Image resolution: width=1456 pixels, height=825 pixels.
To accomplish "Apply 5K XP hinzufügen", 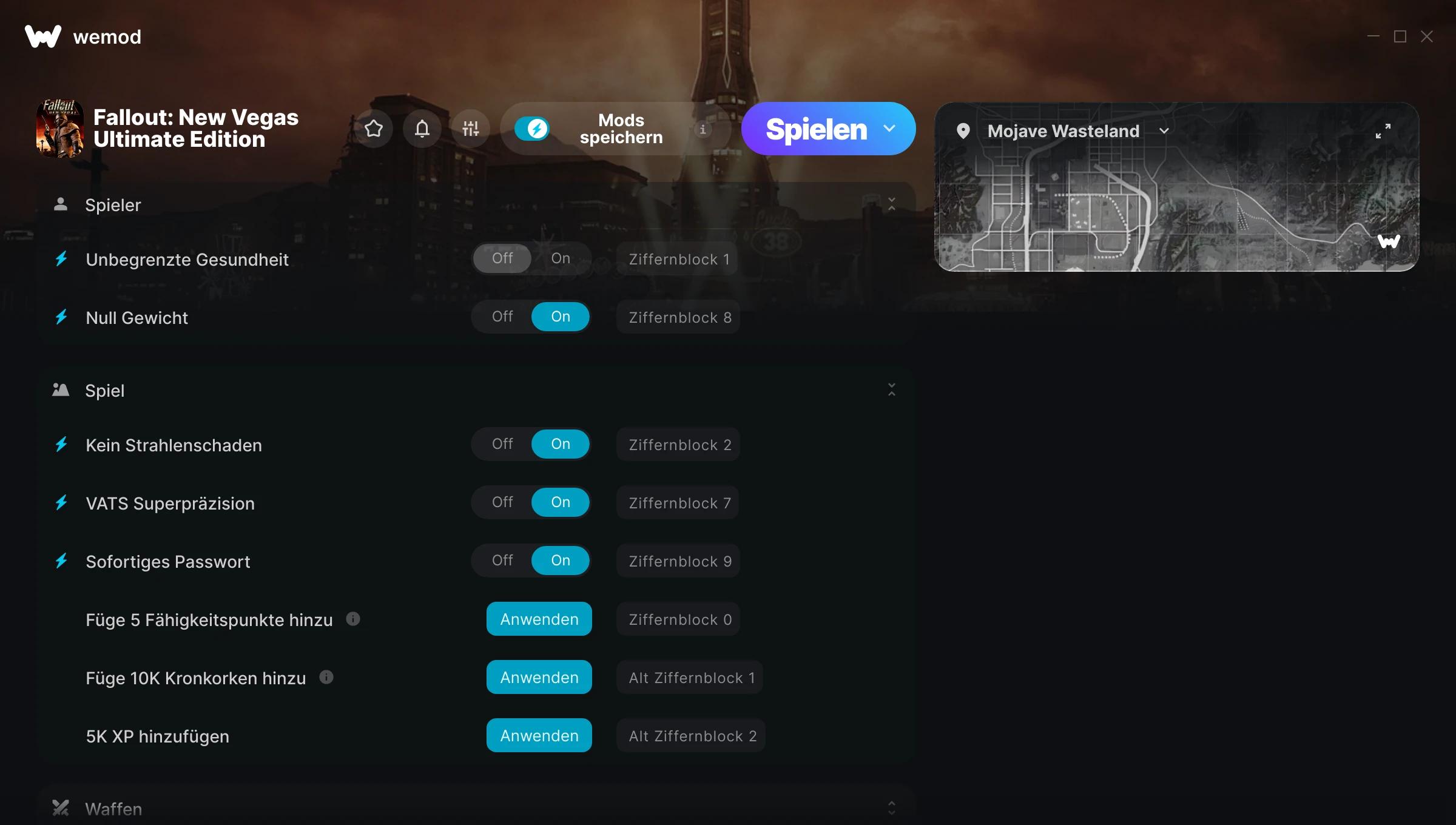I will (539, 735).
